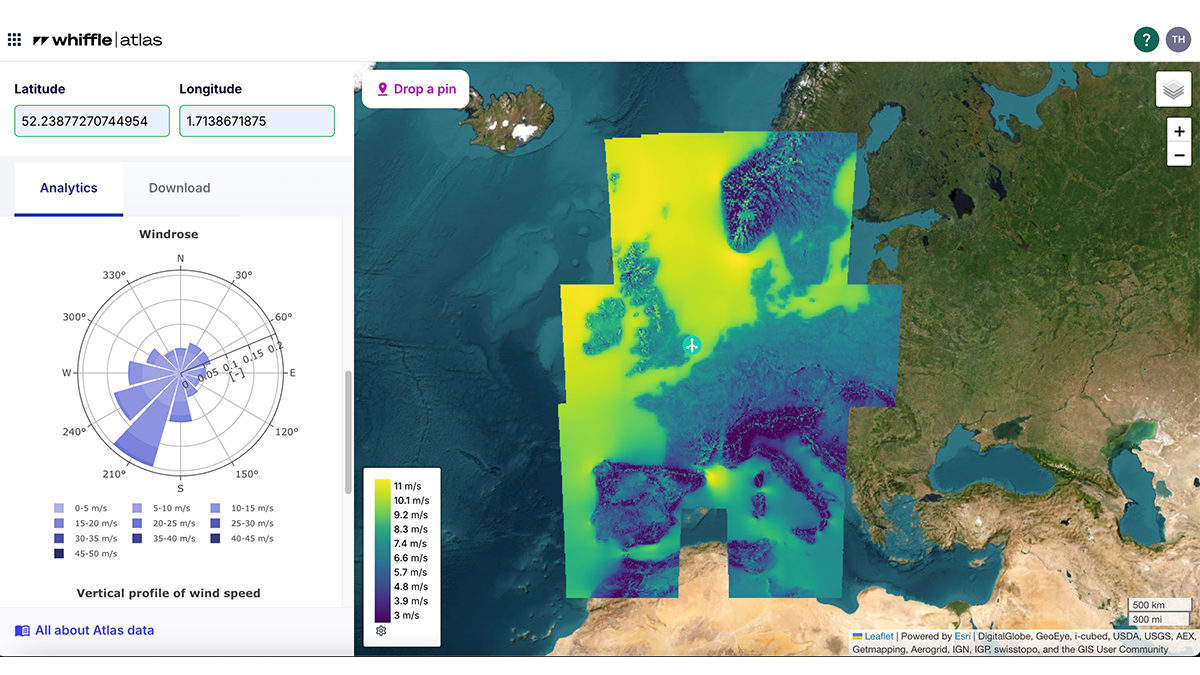
Task: Open the map layers selector
Action: pos(1173,89)
